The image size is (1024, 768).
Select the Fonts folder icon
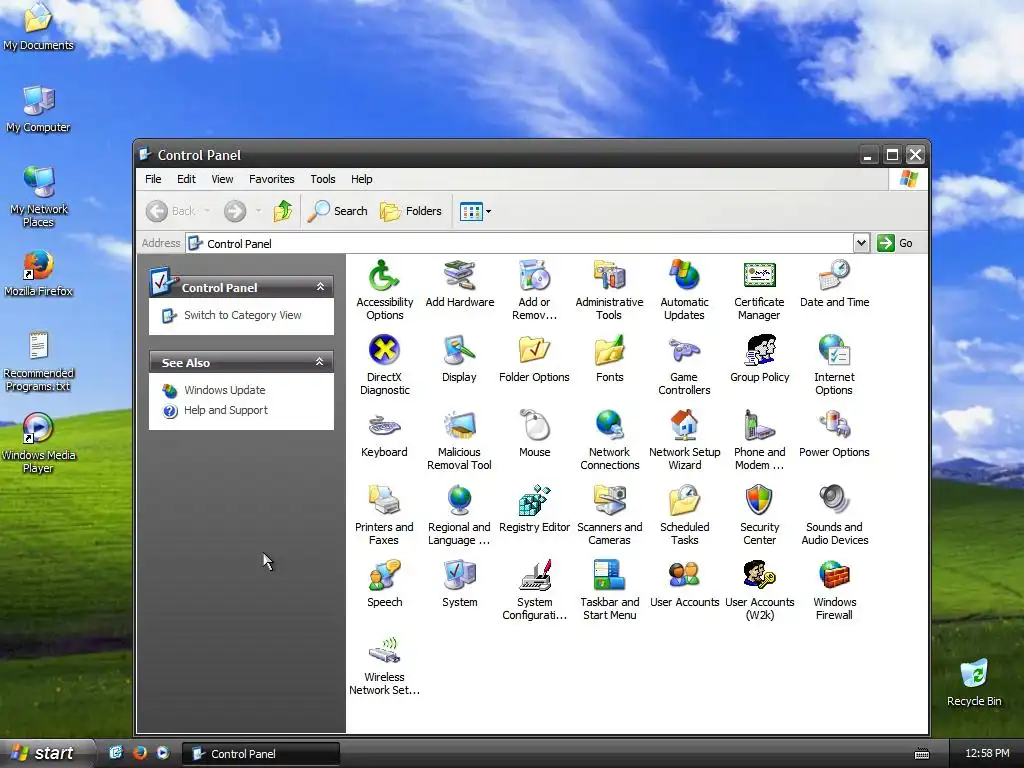click(609, 359)
